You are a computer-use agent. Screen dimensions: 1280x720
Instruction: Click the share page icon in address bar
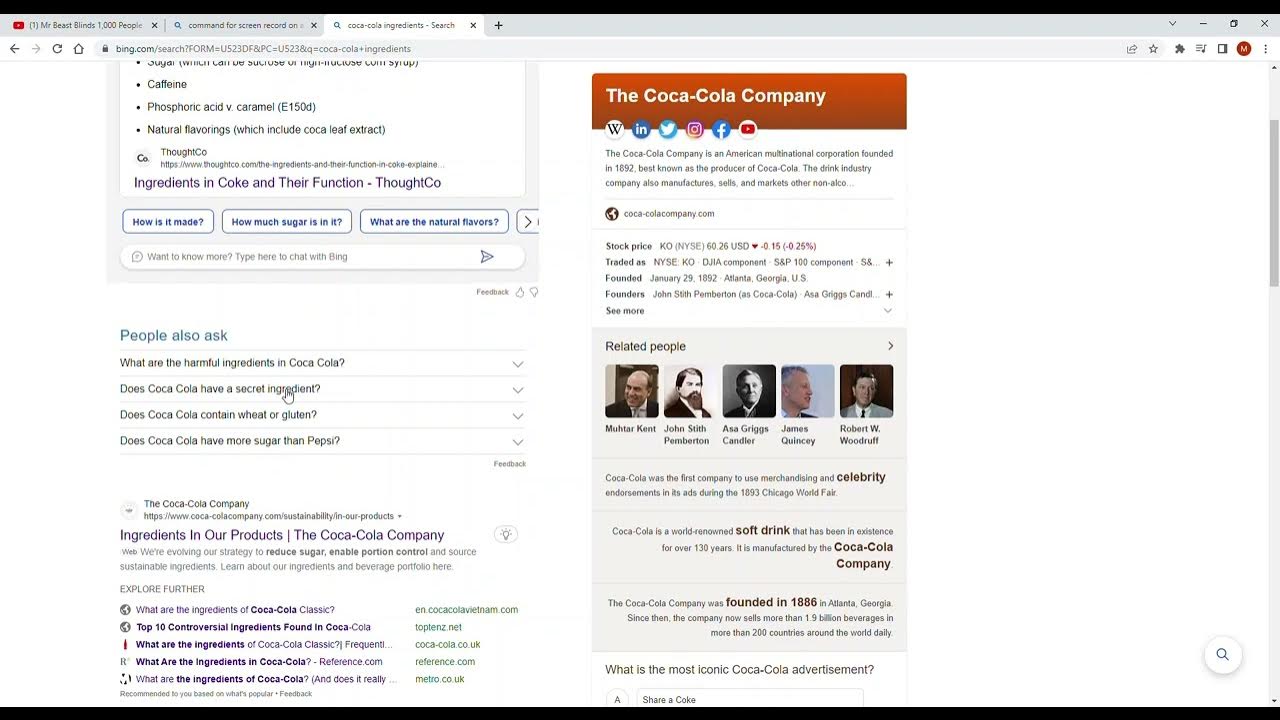tap(1132, 48)
